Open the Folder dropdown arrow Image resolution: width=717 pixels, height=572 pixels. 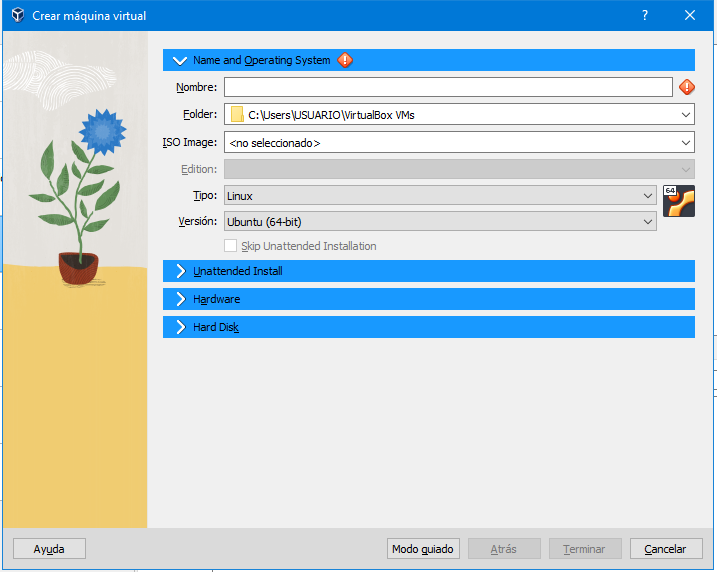(685, 115)
